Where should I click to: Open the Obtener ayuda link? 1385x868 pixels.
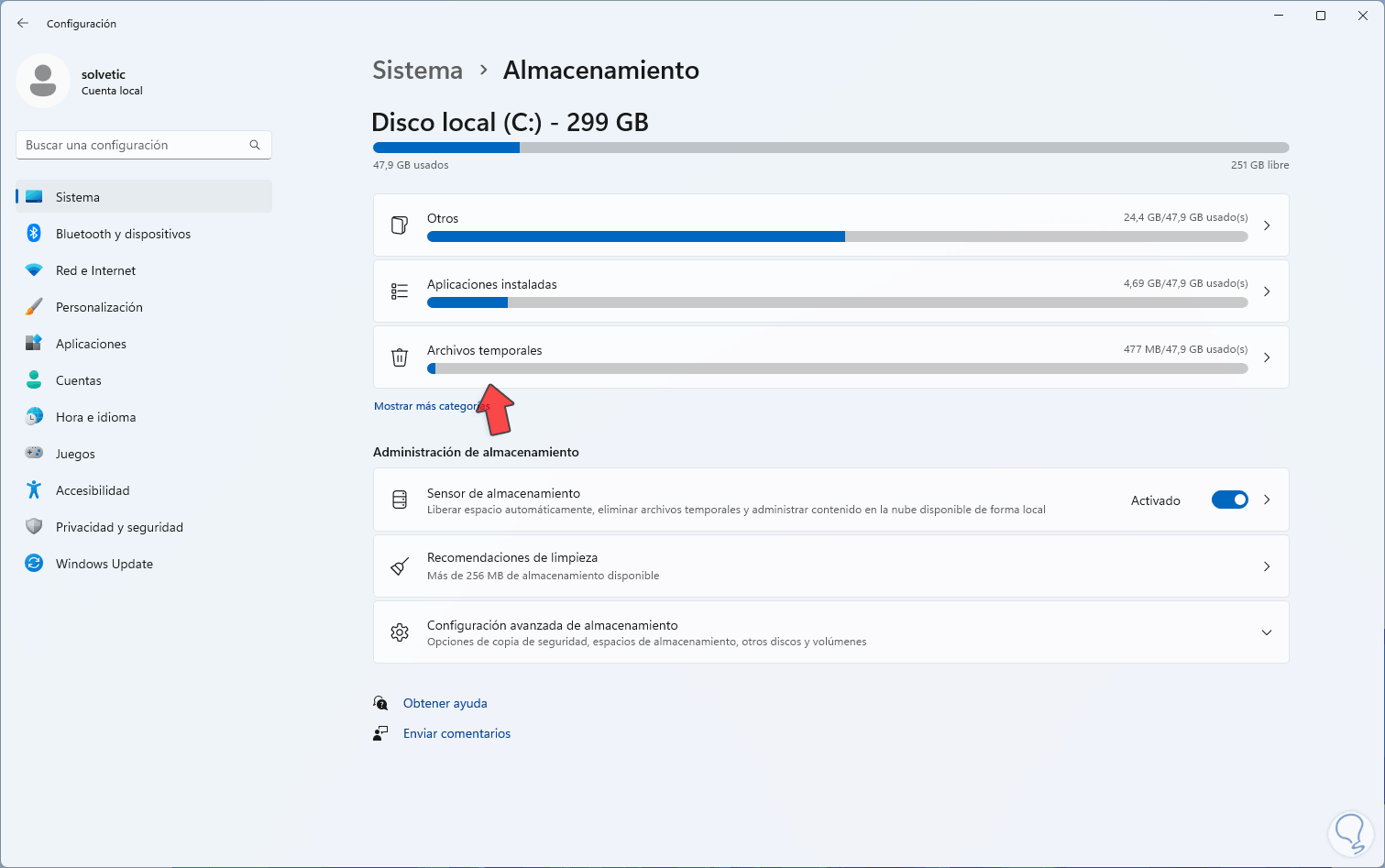click(x=445, y=703)
